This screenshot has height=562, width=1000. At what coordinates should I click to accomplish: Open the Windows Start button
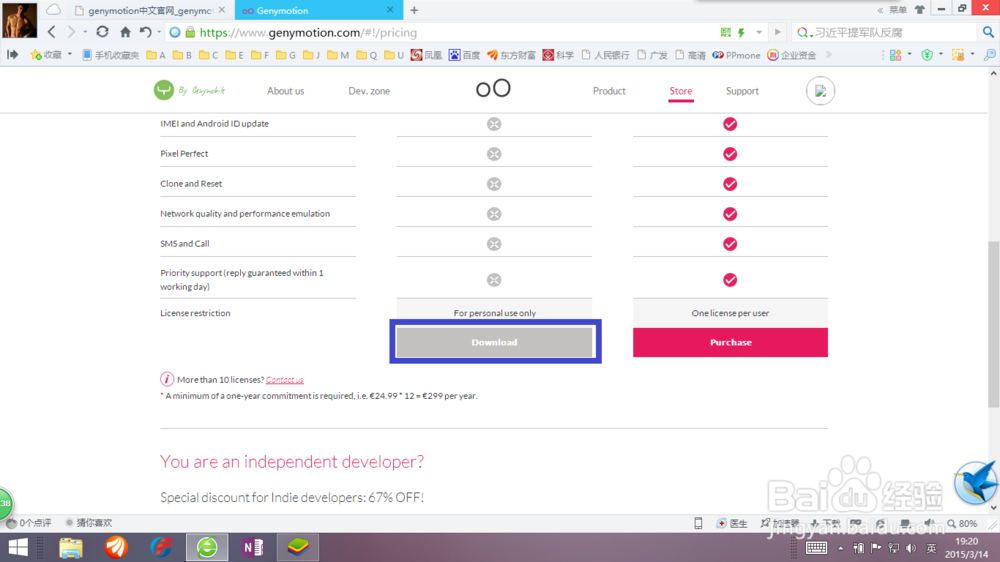coord(18,547)
